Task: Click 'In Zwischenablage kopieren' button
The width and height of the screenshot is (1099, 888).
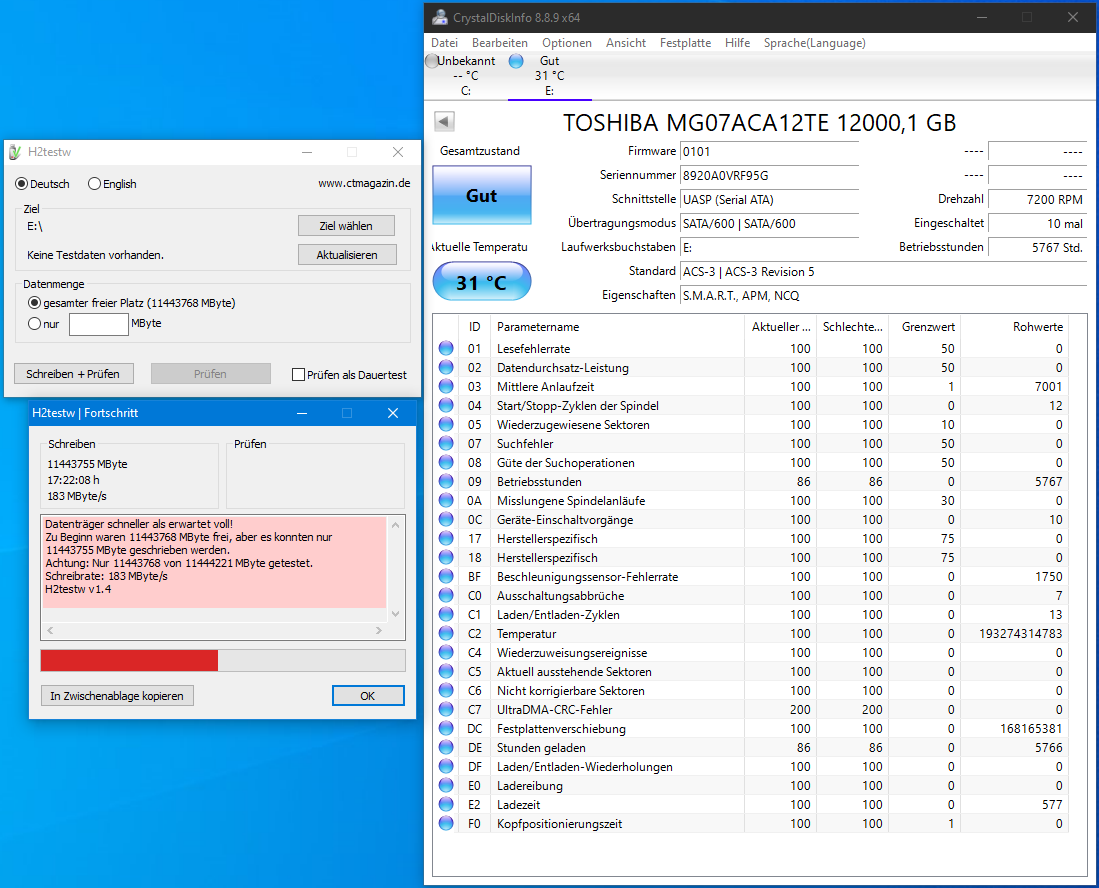Action: (117, 695)
